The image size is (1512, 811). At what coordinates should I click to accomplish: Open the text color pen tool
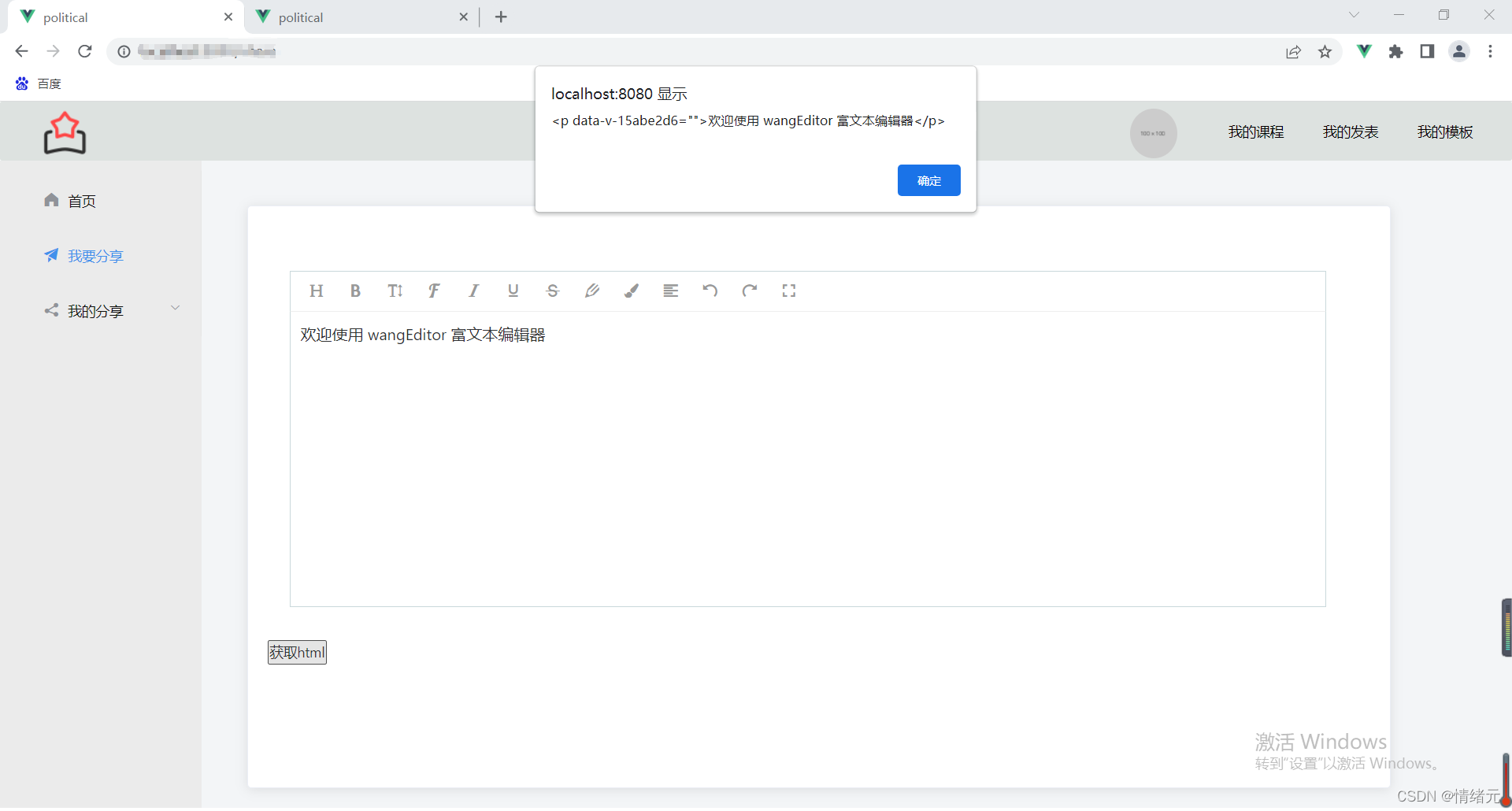pos(592,291)
